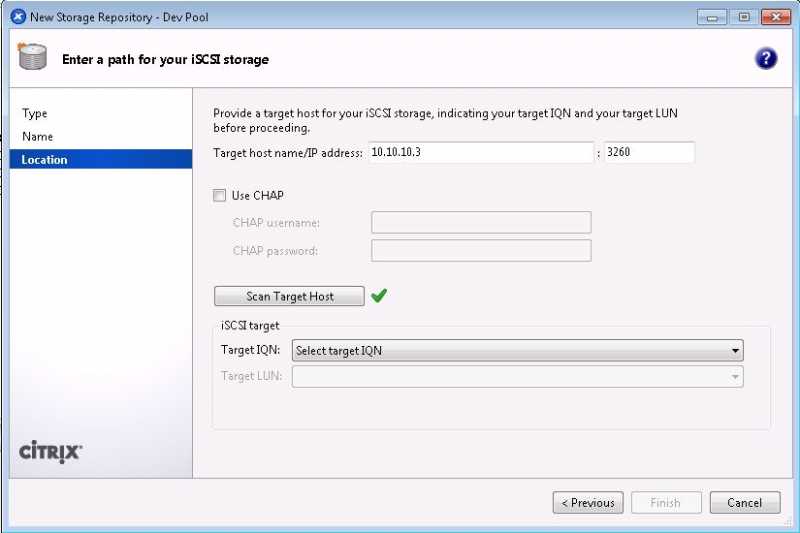Maximize the wizard window
Viewport: 800px width, 533px height.
pyautogui.click(x=744, y=17)
